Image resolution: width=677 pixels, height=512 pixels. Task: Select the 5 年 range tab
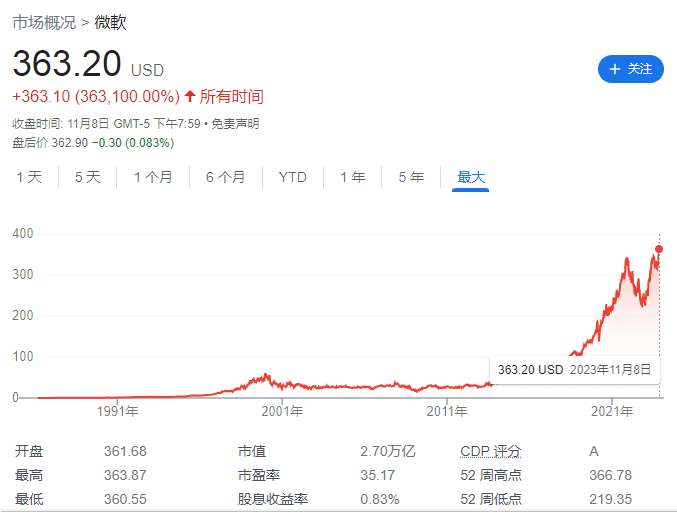point(411,177)
